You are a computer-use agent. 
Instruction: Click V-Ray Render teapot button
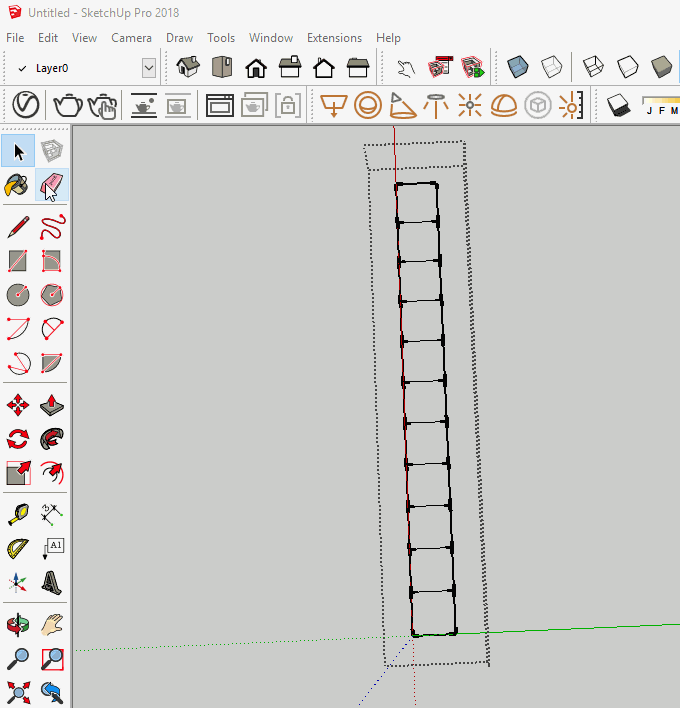pyautogui.click(x=68, y=105)
